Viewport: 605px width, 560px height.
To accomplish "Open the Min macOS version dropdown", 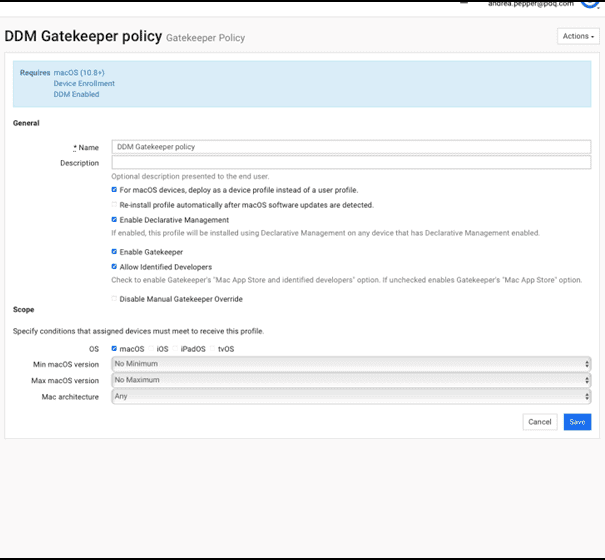I will tap(351, 364).
